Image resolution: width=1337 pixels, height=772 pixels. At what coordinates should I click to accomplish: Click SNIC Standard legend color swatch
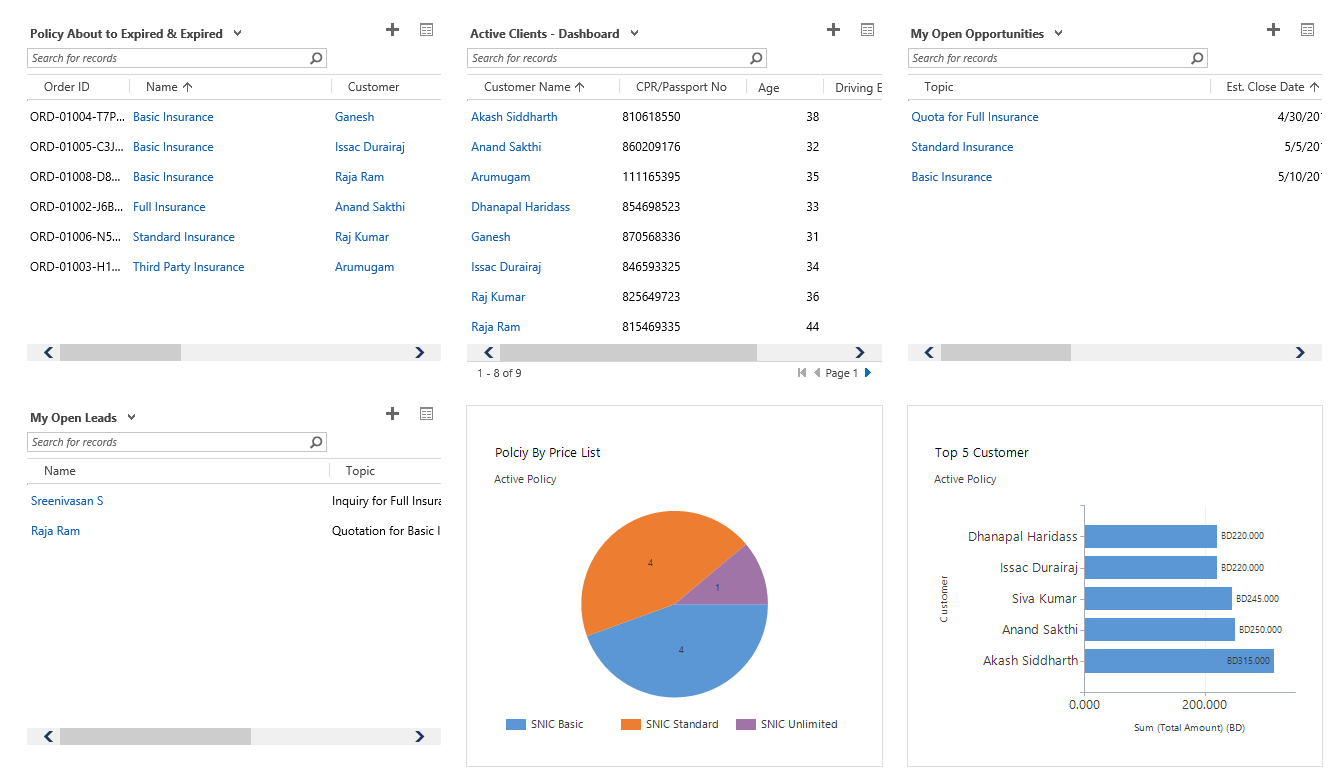(x=630, y=724)
